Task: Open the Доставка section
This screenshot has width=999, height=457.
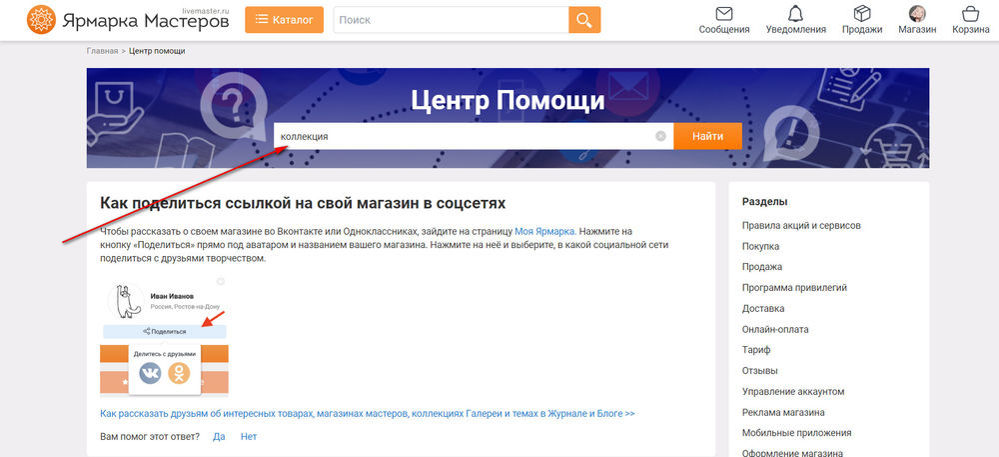Action: click(763, 308)
